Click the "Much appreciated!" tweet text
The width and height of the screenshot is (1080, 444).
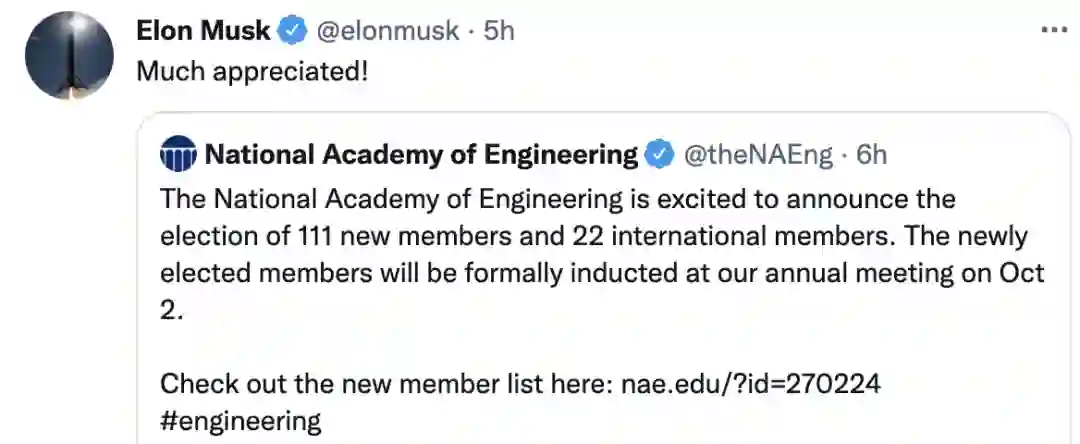pos(251,73)
